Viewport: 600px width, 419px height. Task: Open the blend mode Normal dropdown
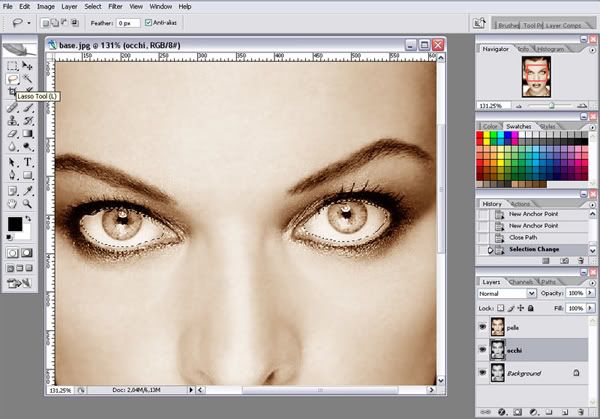tap(507, 293)
